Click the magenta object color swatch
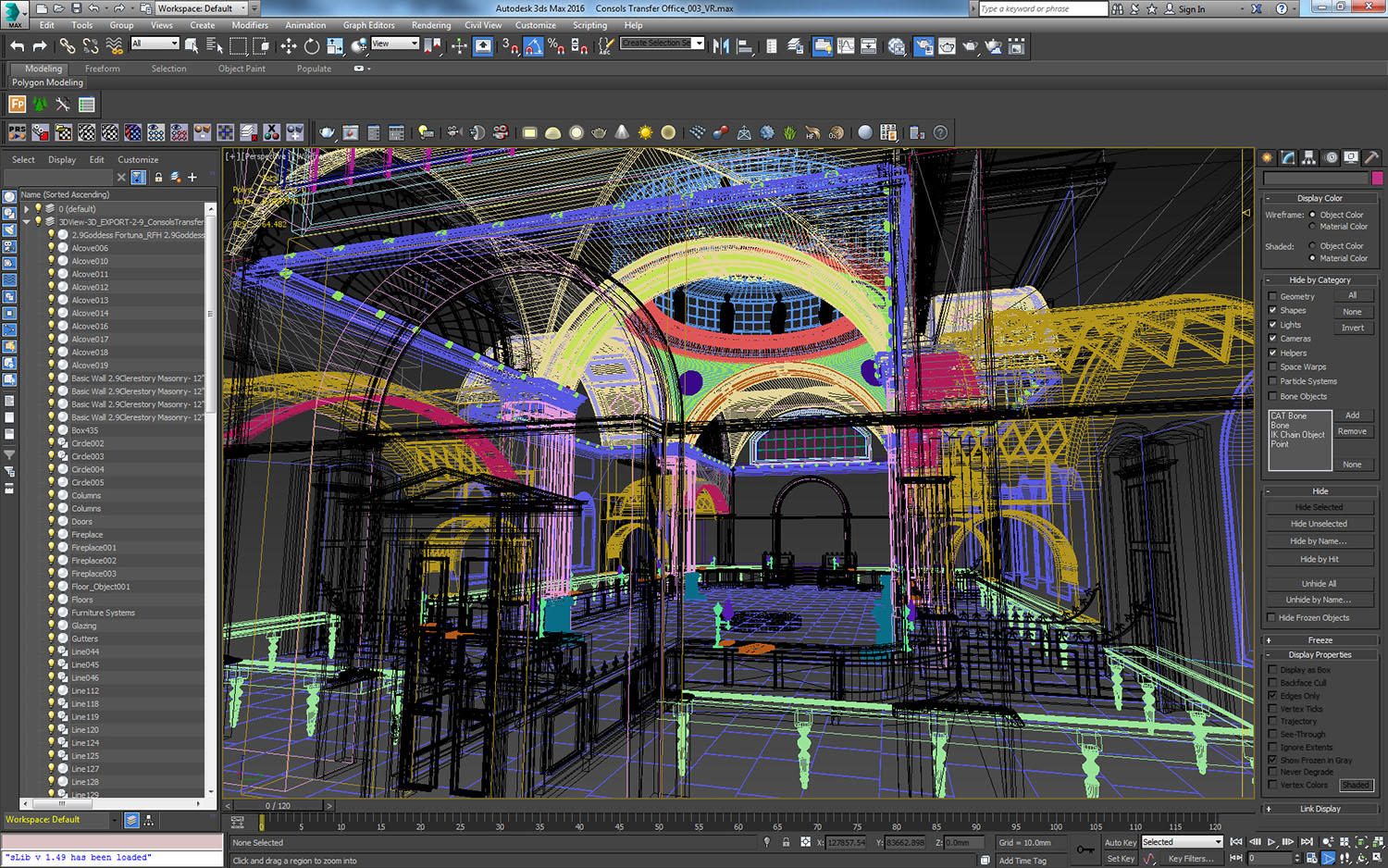 click(x=1377, y=178)
